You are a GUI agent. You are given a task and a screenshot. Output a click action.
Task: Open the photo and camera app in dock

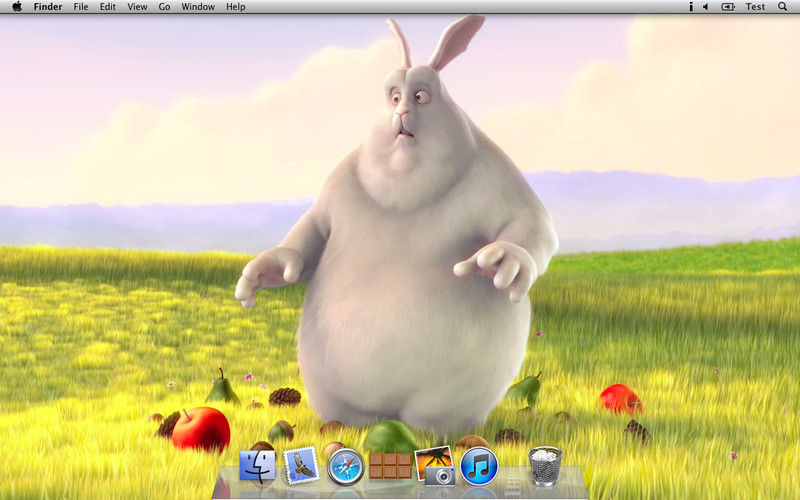pos(435,465)
